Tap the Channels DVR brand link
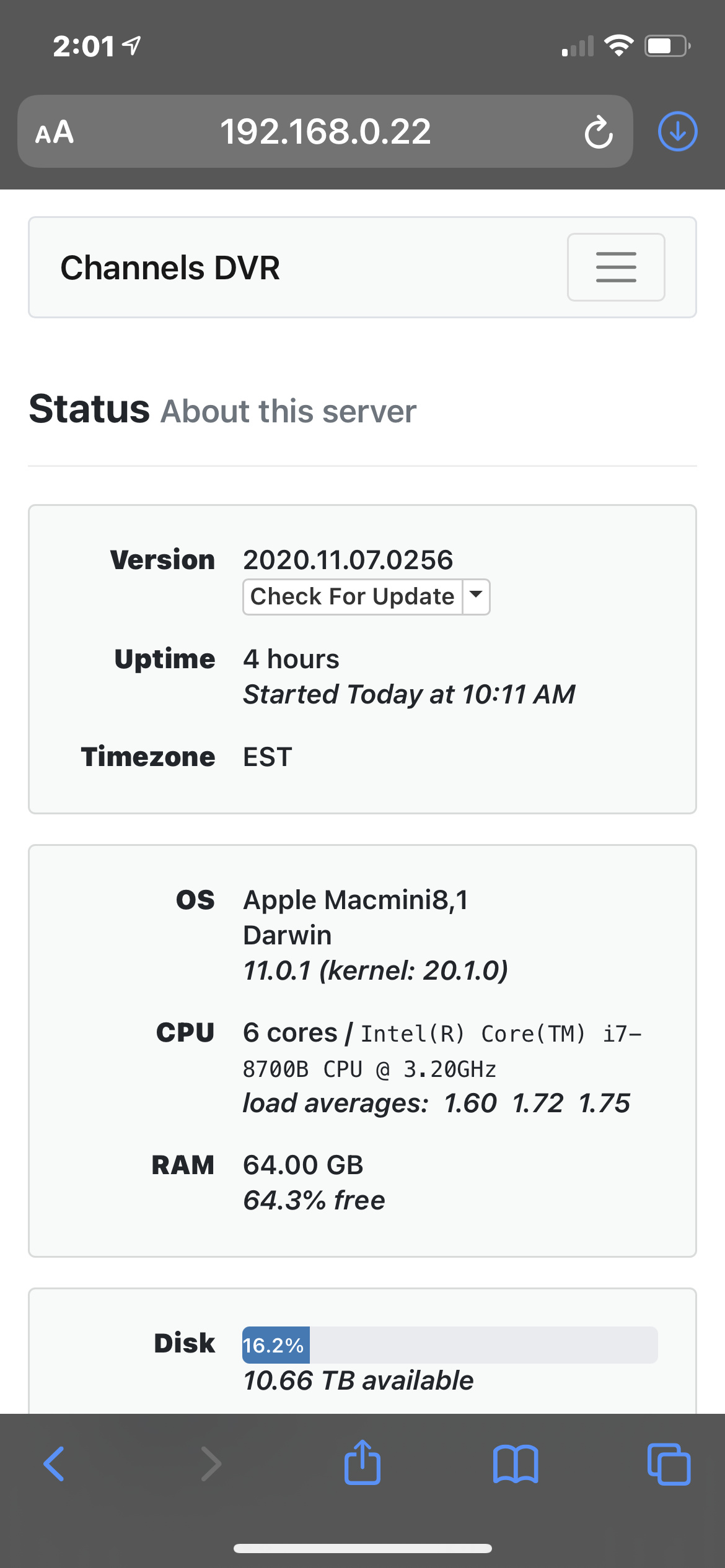Image resolution: width=725 pixels, height=1568 pixels. click(170, 268)
